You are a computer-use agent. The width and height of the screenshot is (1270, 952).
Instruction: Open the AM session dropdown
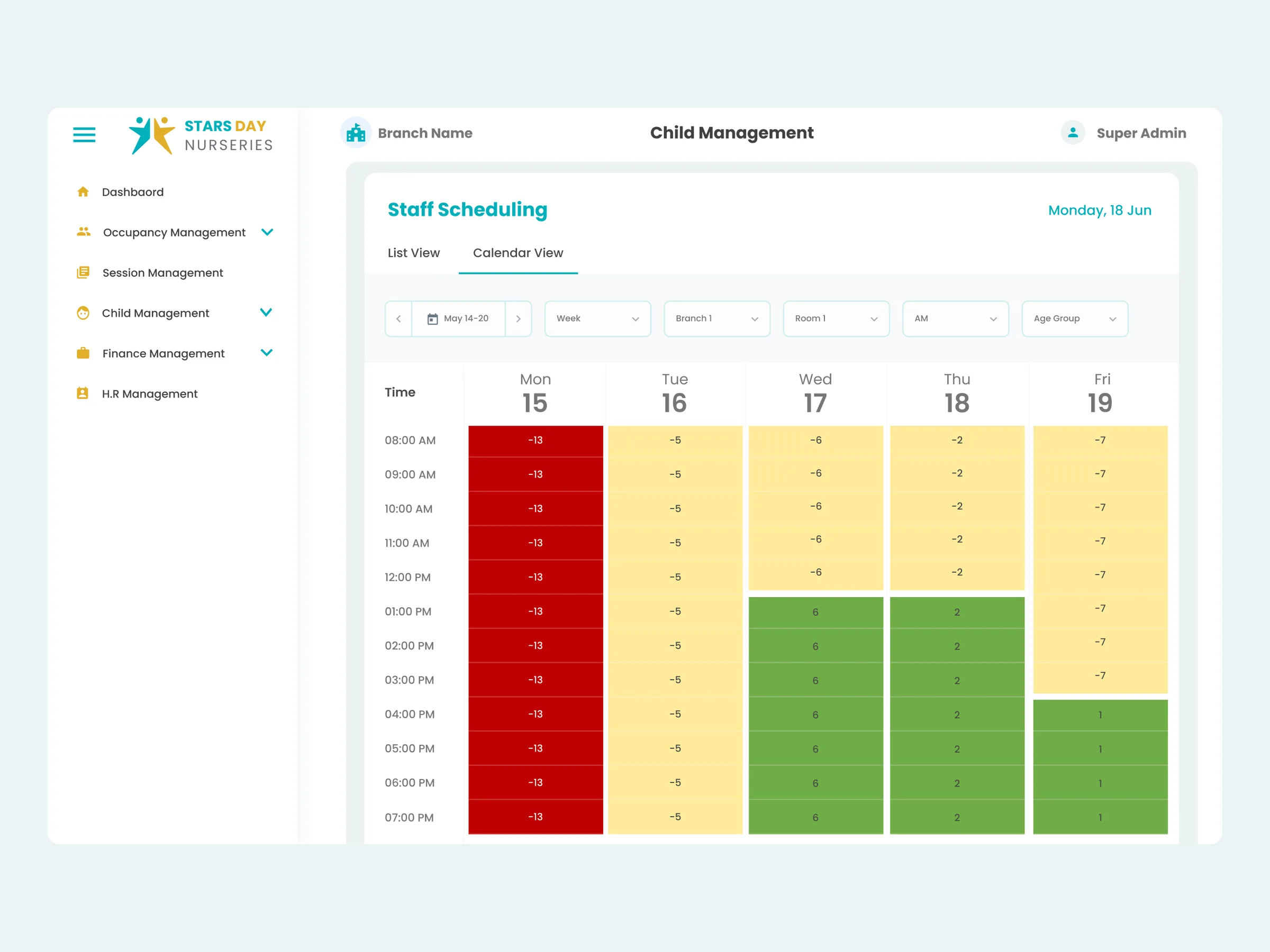pyautogui.click(x=956, y=318)
